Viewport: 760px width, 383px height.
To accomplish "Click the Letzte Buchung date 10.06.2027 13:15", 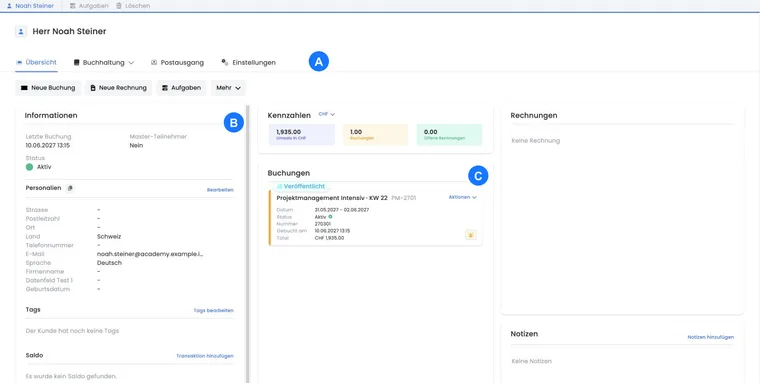I will [x=48, y=145].
